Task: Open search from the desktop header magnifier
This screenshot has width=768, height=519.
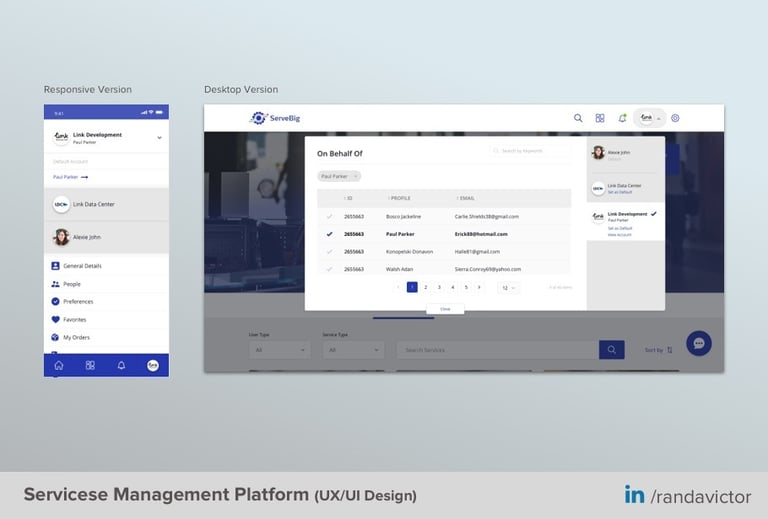Action: click(578, 118)
